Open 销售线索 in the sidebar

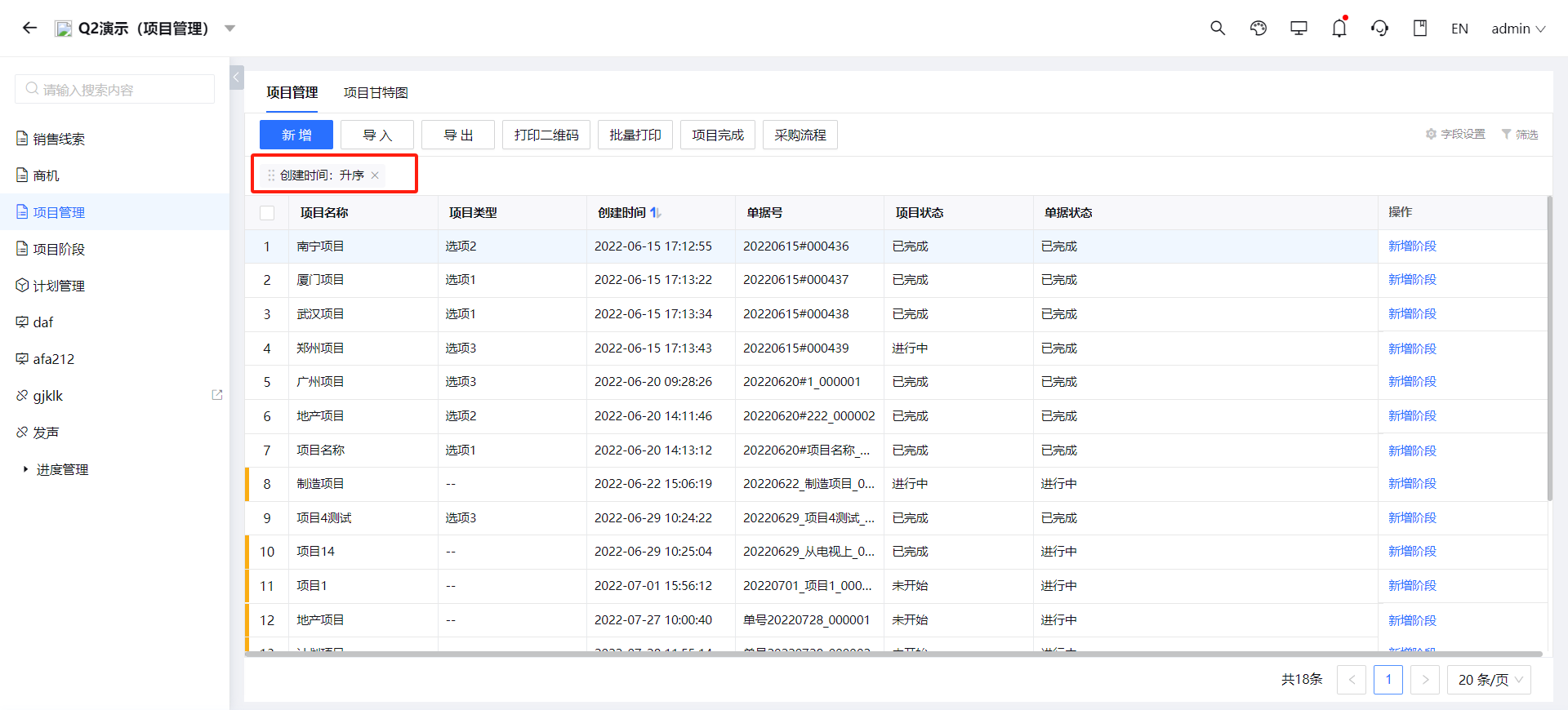[x=59, y=139]
